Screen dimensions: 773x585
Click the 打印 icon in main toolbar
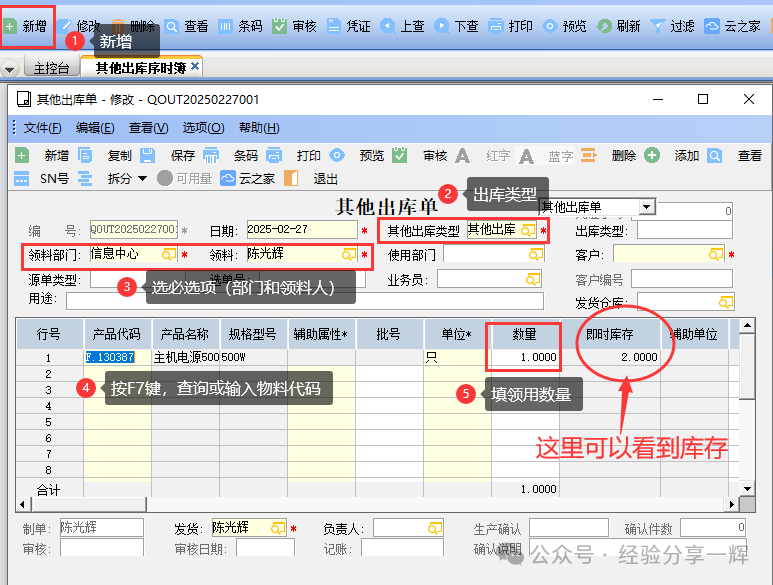click(x=510, y=26)
